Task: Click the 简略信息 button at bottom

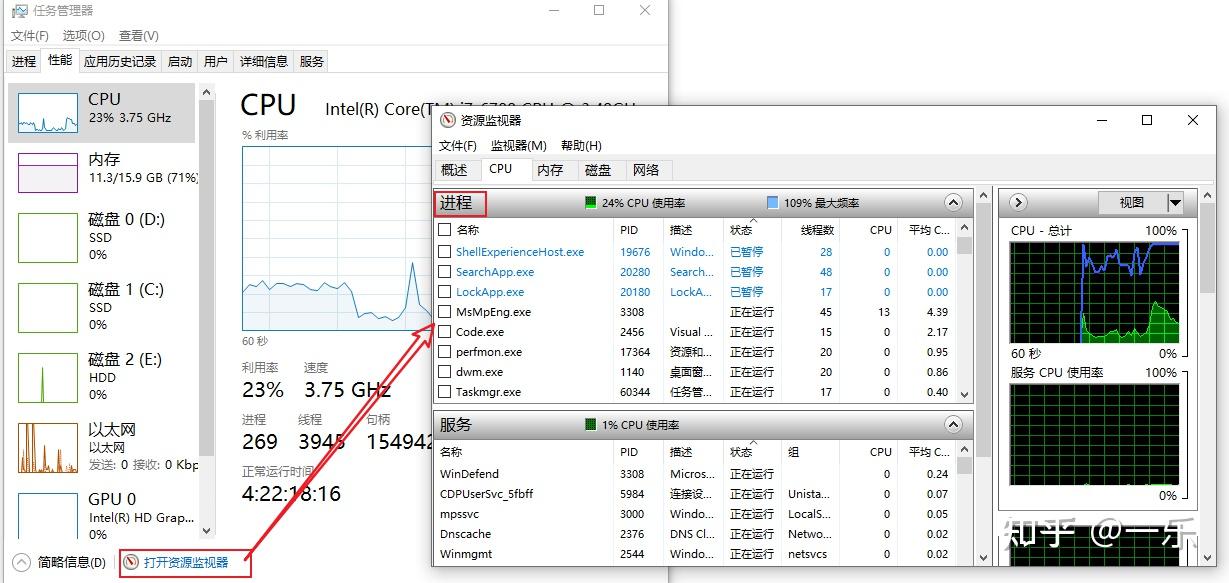Action: (x=65, y=562)
